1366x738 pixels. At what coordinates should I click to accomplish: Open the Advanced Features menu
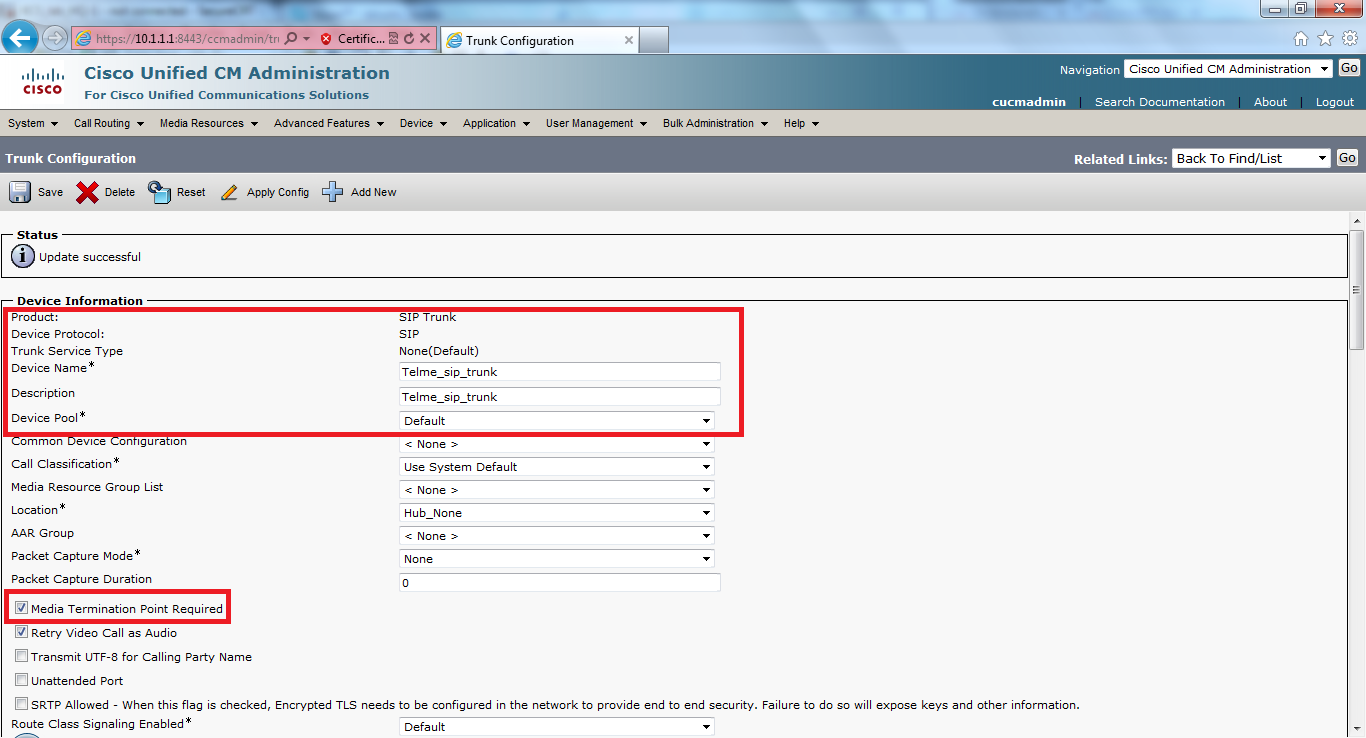(329, 123)
